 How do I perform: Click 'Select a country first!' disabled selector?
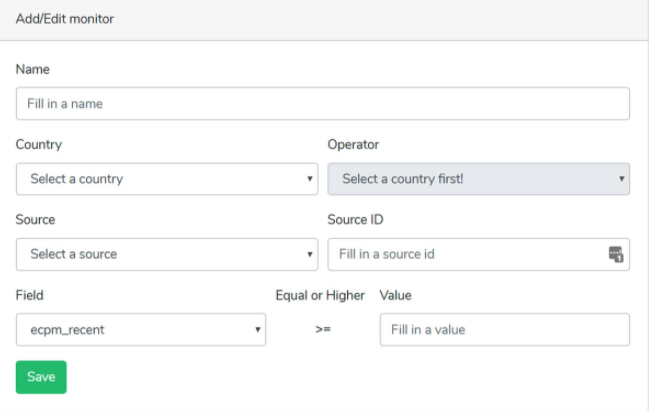click(478, 179)
